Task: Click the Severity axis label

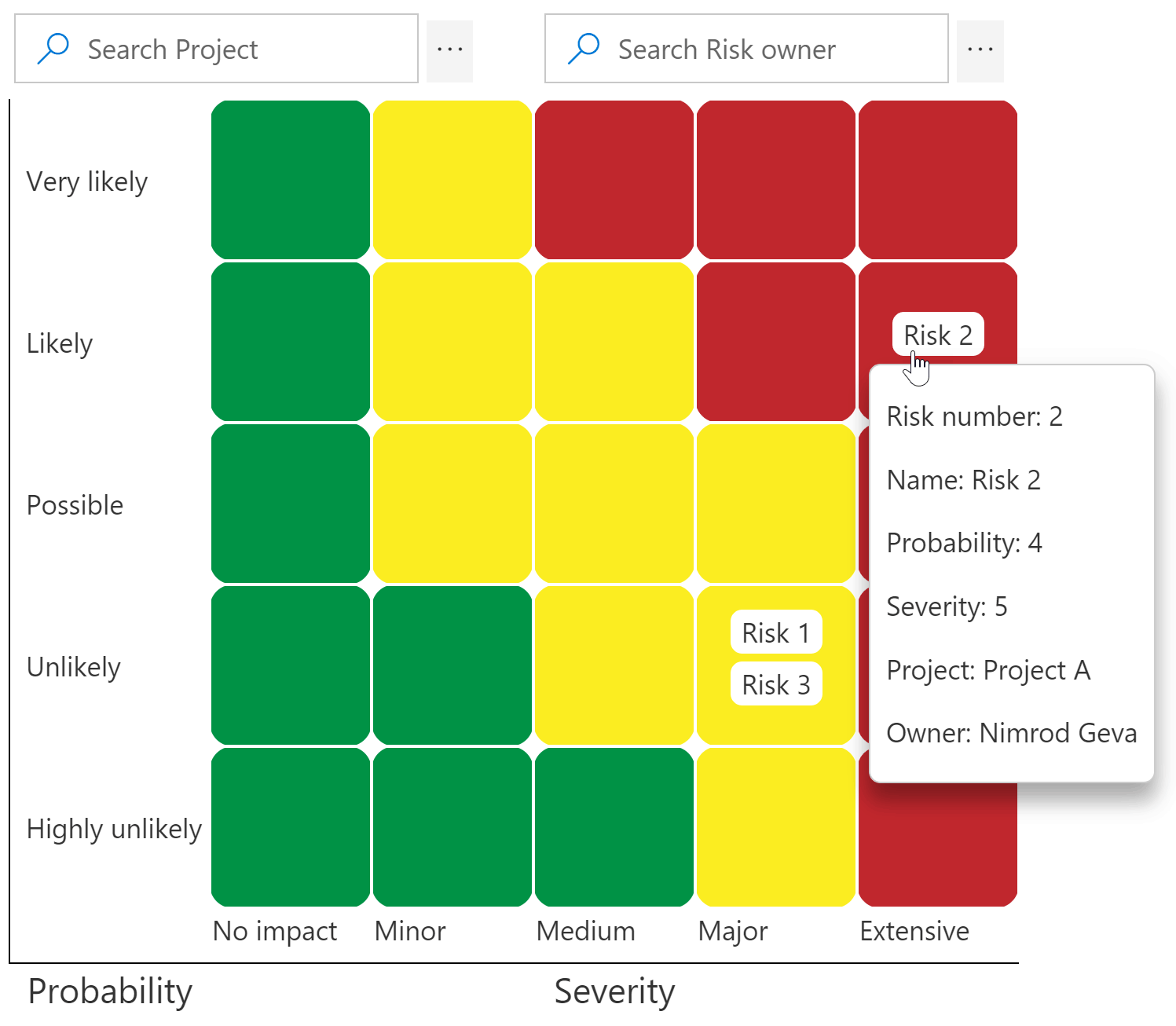Action: pyautogui.click(x=614, y=991)
